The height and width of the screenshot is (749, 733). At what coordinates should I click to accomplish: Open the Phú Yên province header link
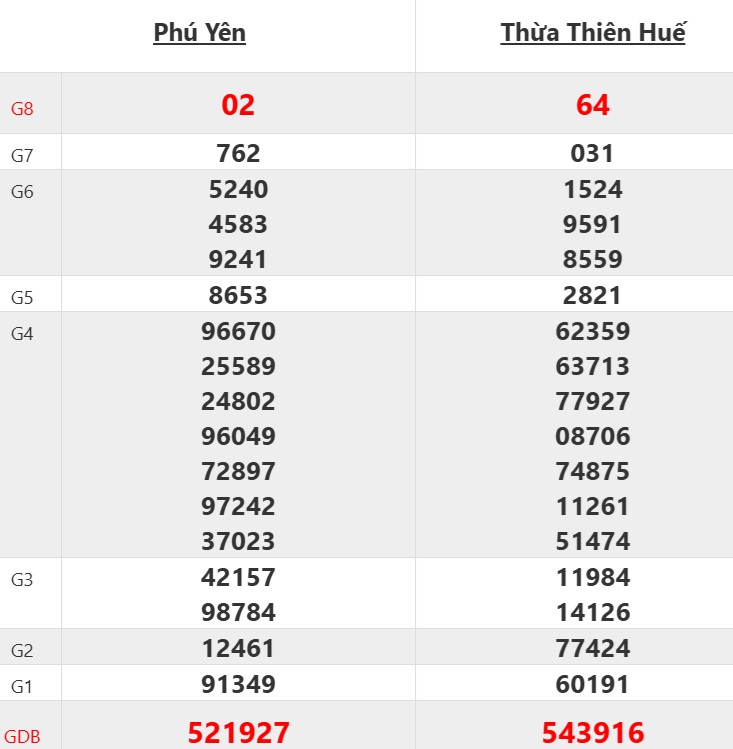[x=199, y=32]
